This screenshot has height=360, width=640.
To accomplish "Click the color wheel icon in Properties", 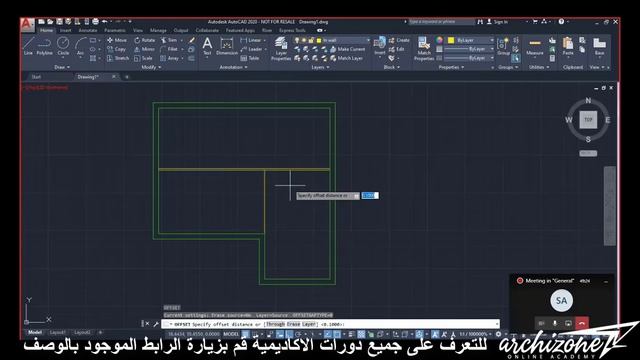I will pos(439,40).
